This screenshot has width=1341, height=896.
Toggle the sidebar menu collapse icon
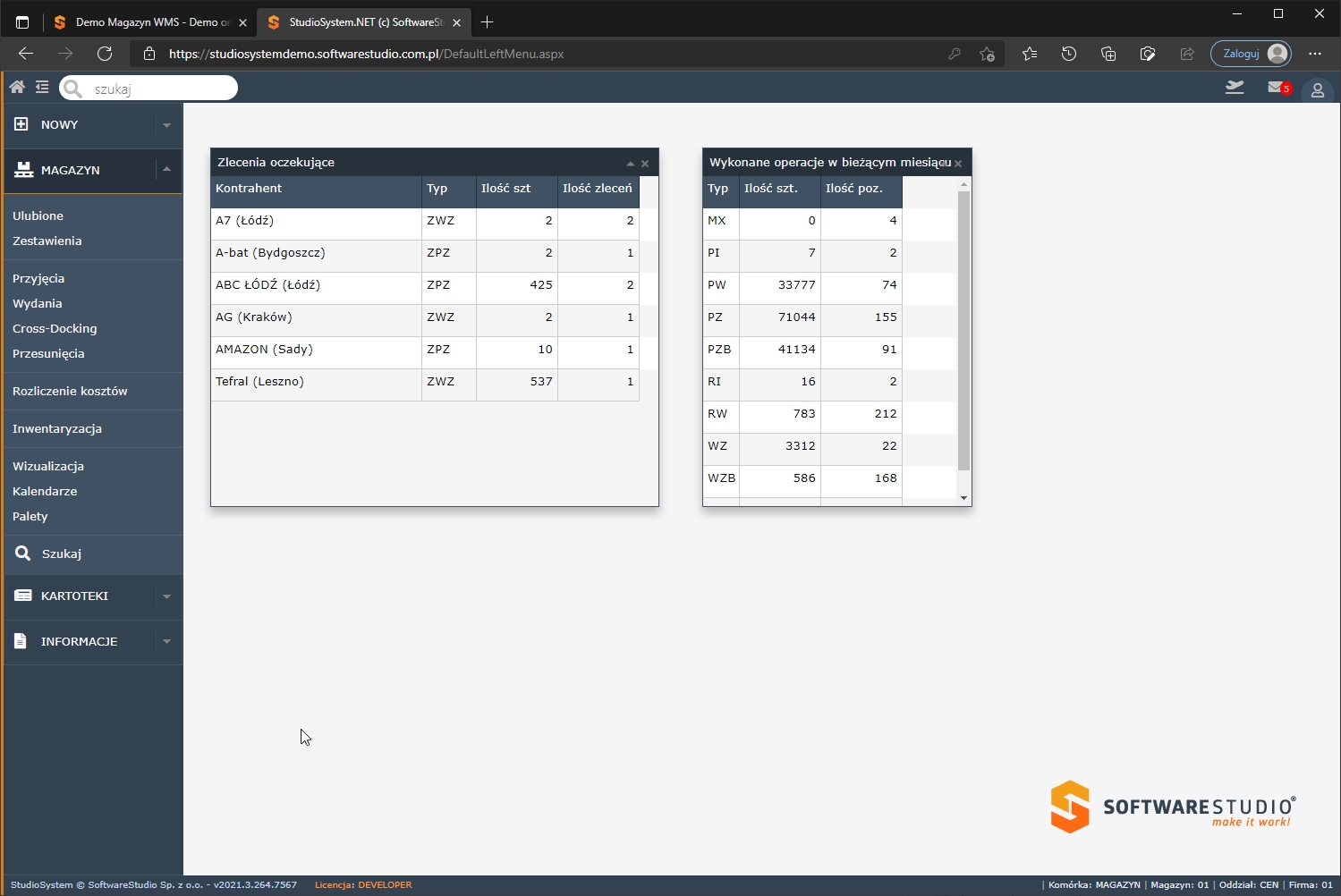pos(42,87)
